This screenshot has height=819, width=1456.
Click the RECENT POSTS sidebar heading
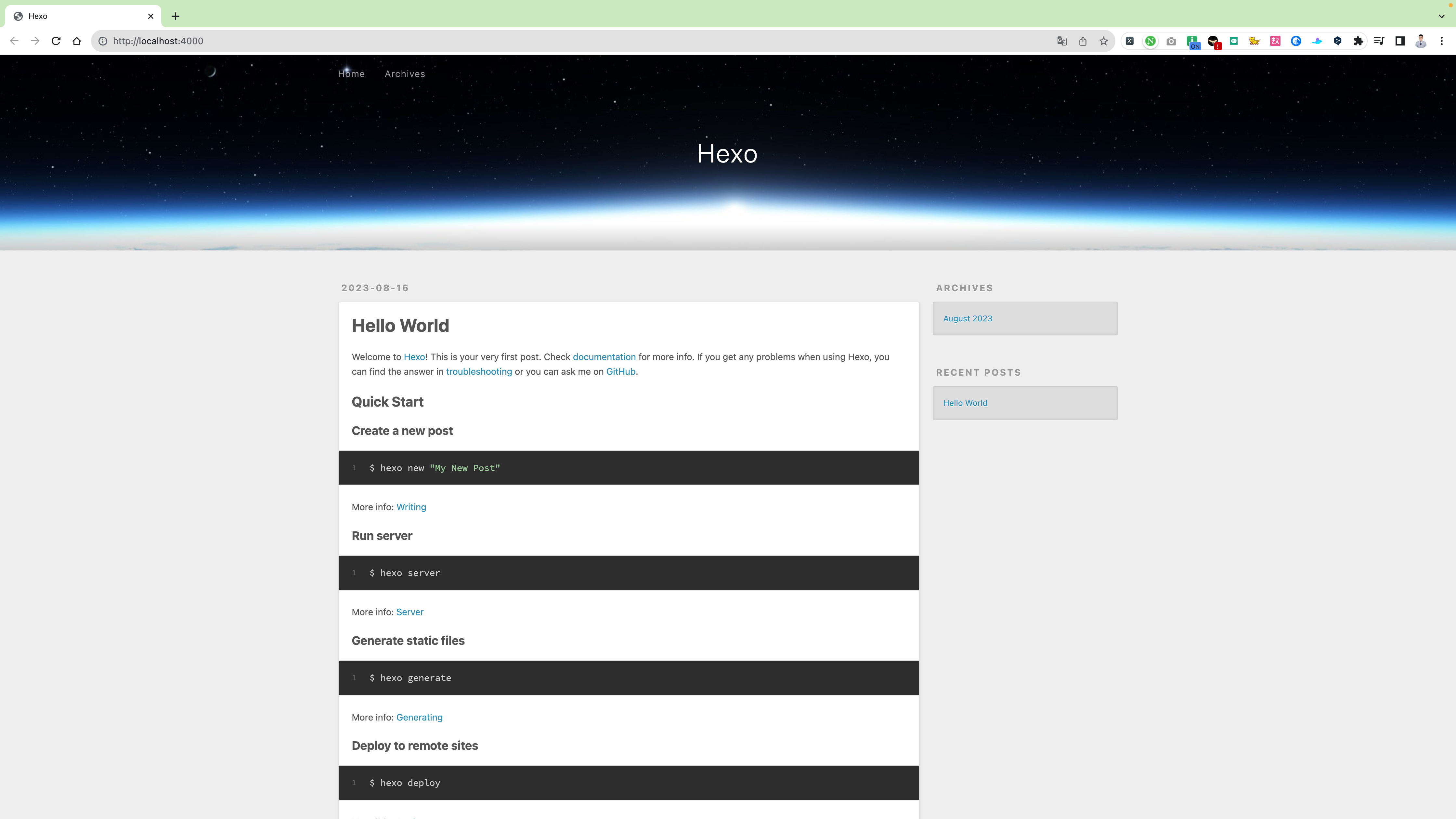click(x=978, y=372)
